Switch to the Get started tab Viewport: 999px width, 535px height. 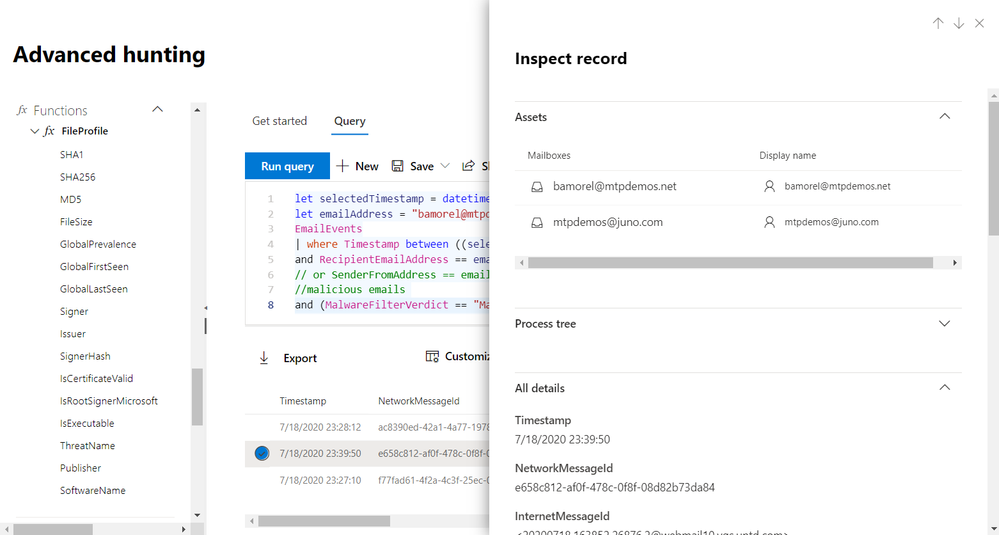coord(279,121)
